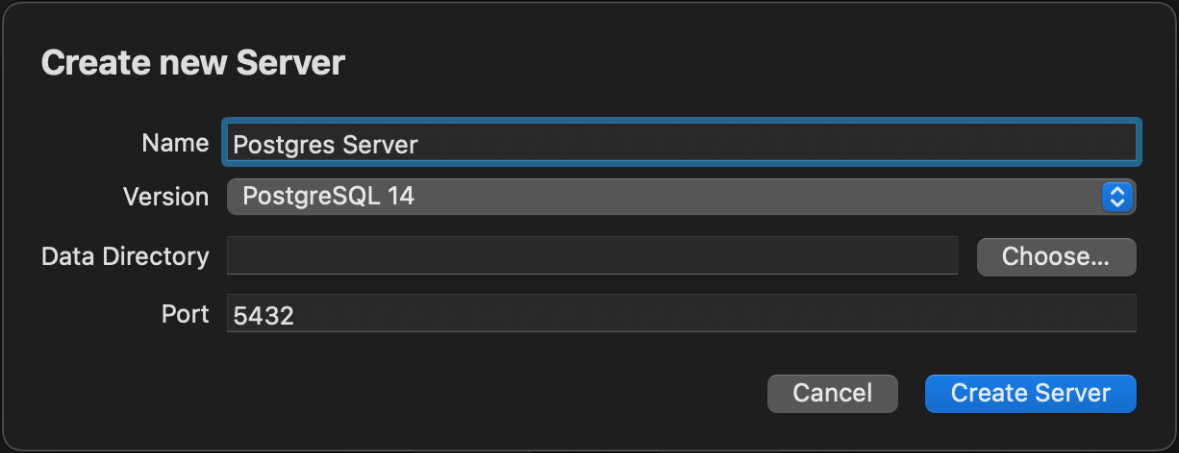This screenshot has width=1179, height=453.
Task: Click the '5432' value in Port field
Action: pyautogui.click(x=263, y=316)
